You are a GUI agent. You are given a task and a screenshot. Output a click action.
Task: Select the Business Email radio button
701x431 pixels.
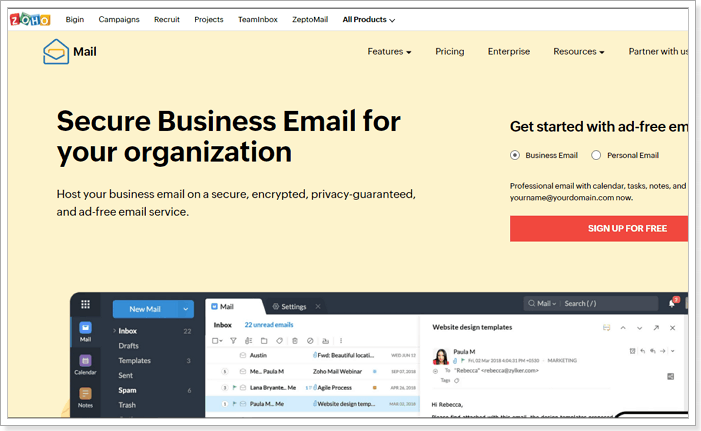[515, 155]
